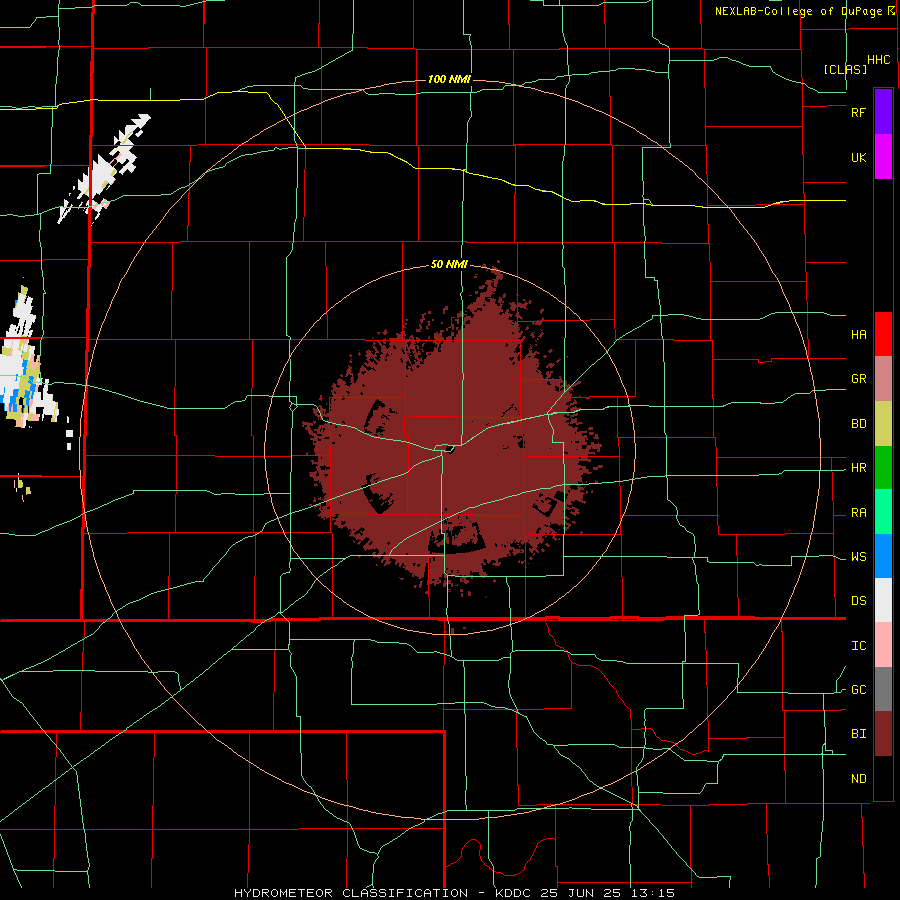The image size is (900, 900).
Task: Click the UK magenta legend swatch
Action: pyautogui.click(x=883, y=157)
